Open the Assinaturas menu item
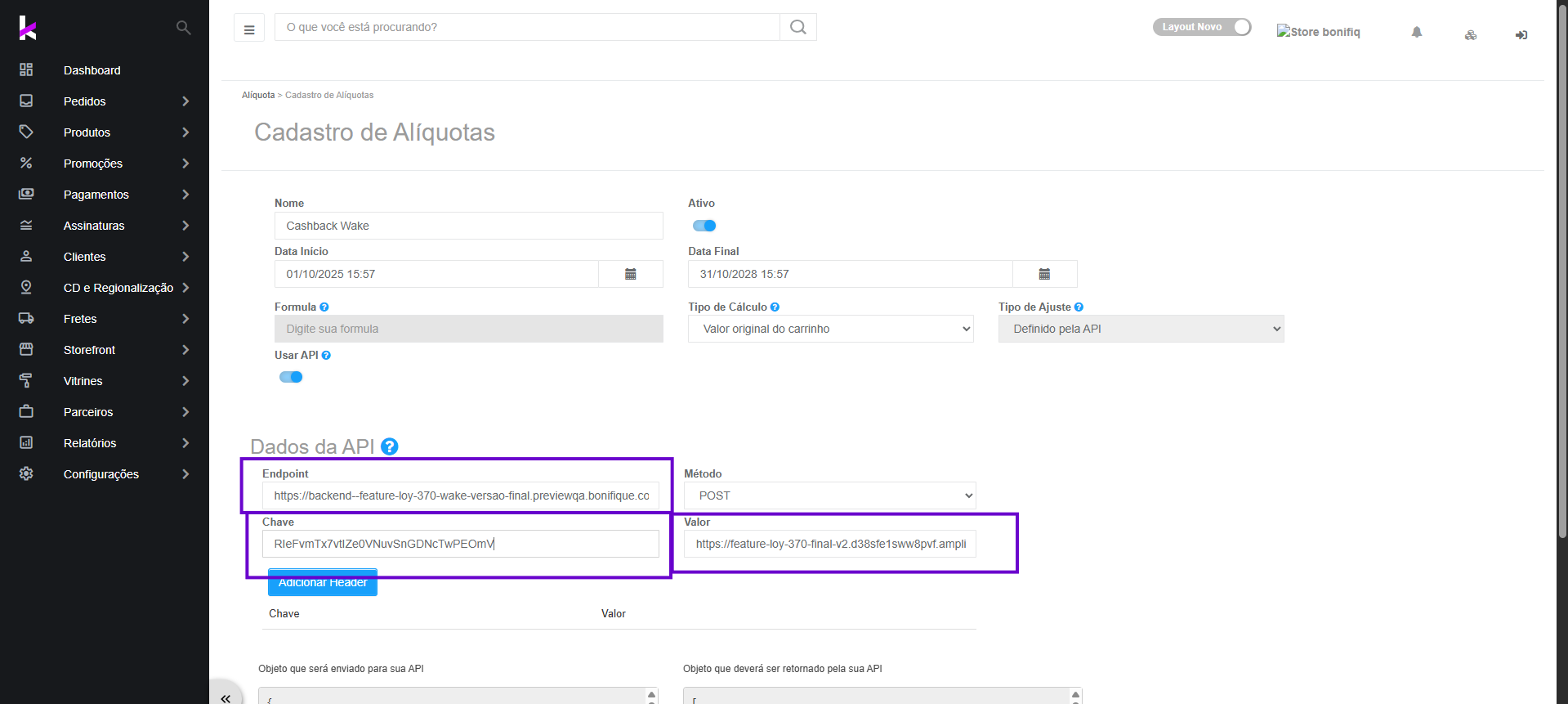This screenshot has width=1568, height=704. [x=94, y=226]
